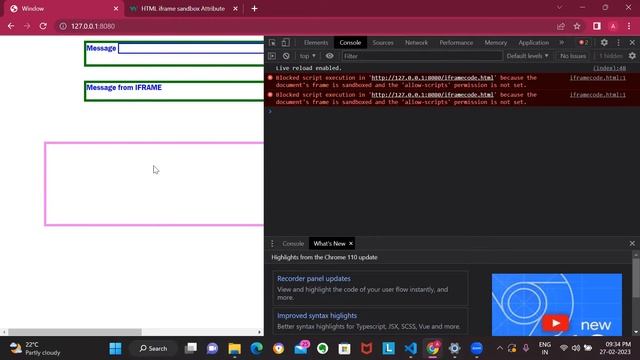Show the console sidebar
The width and height of the screenshot is (640, 360).
(272, 56)
